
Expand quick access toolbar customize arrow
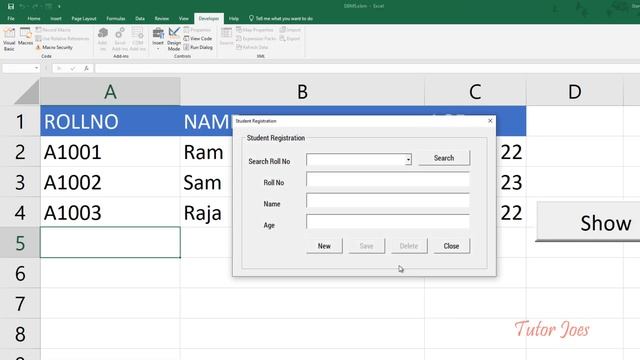coord(59,6)
